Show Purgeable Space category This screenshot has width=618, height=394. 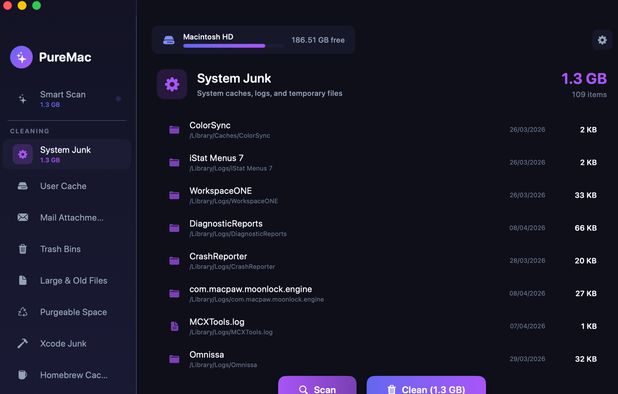coord(67,312)
